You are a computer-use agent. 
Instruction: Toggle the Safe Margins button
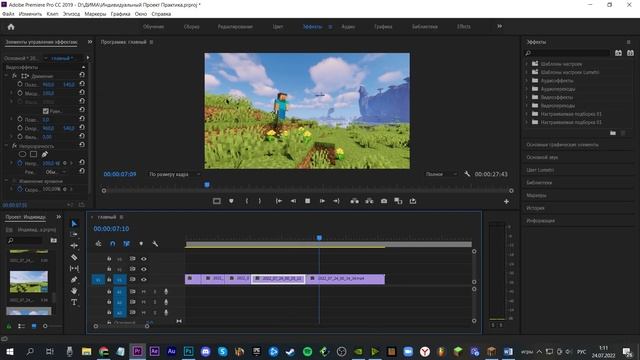[x=217, y=201]
